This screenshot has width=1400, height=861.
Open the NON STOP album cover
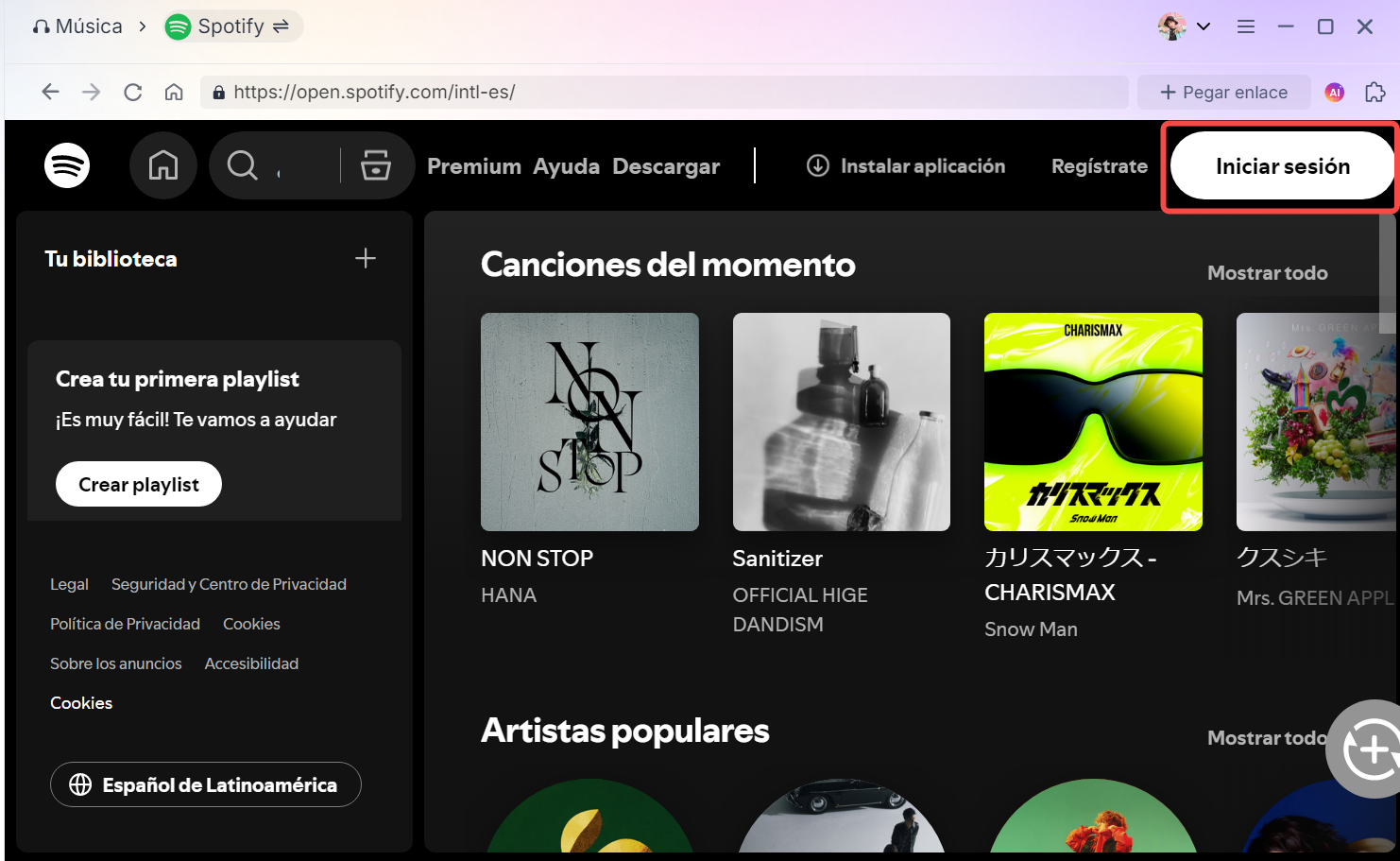click(x=589, y=422)
